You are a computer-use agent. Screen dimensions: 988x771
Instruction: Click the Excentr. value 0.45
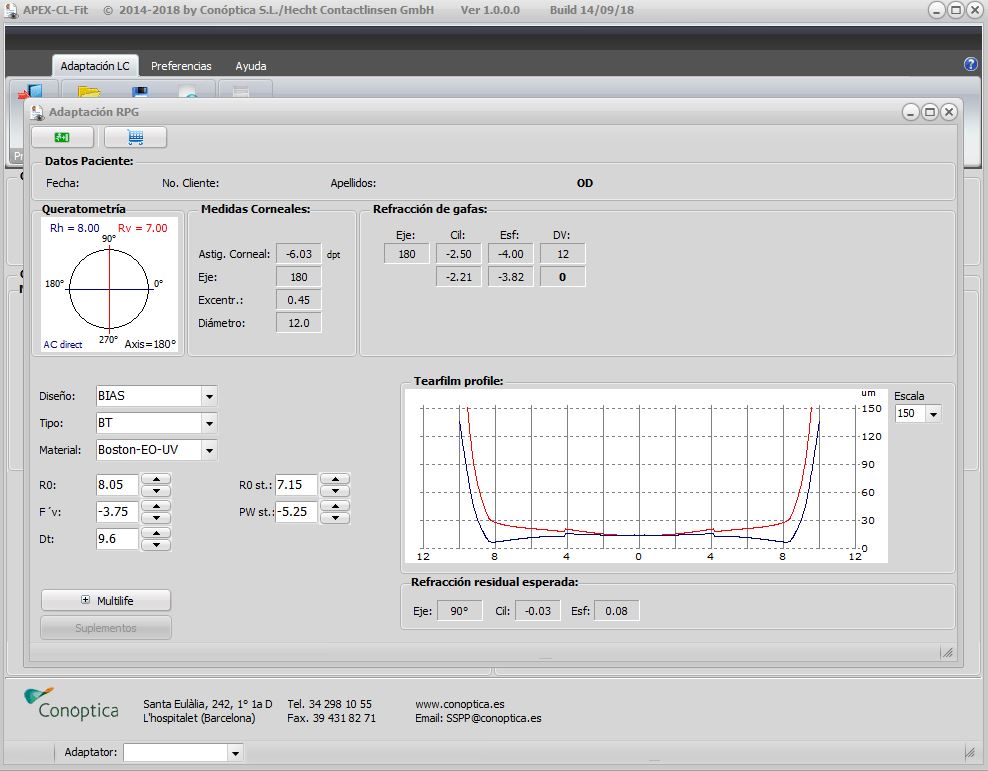(299, 300)
